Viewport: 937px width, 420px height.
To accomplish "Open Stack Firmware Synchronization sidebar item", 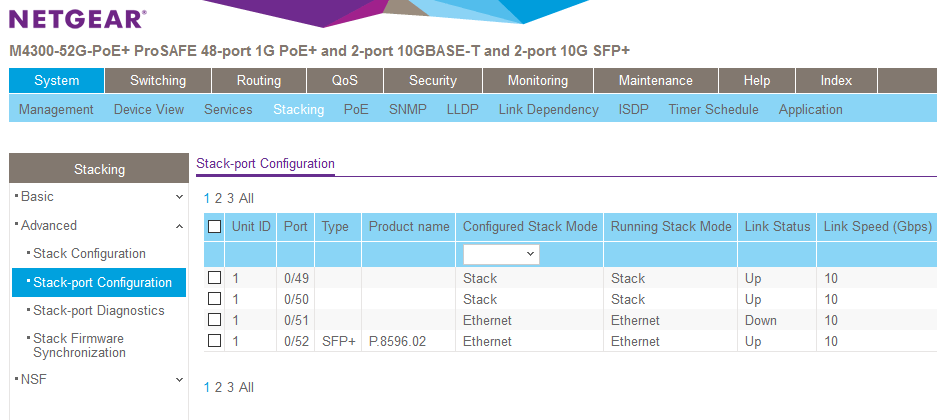I will point(79,345).
